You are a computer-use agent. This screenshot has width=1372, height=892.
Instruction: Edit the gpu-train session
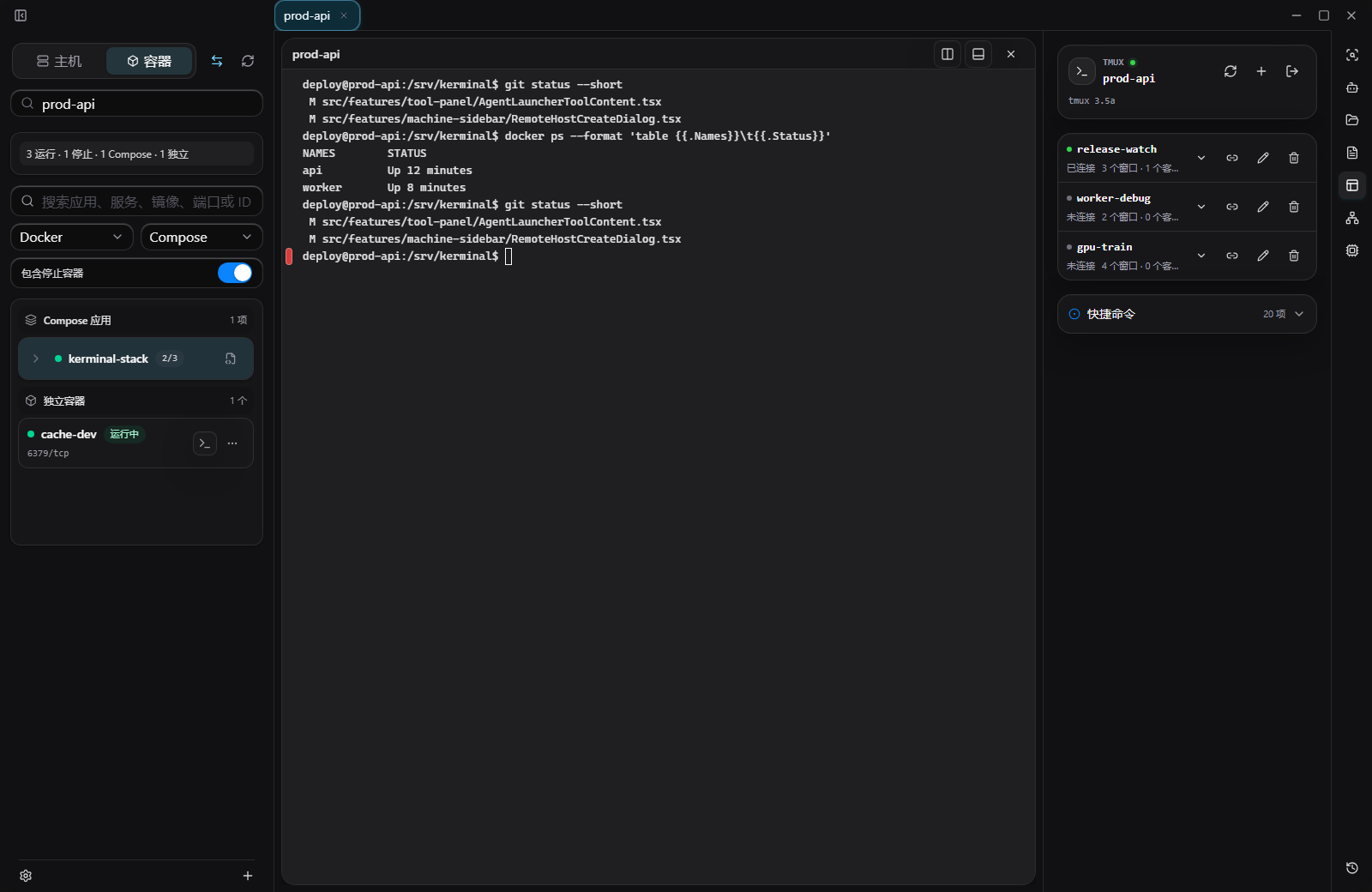tap(1263, 256)
